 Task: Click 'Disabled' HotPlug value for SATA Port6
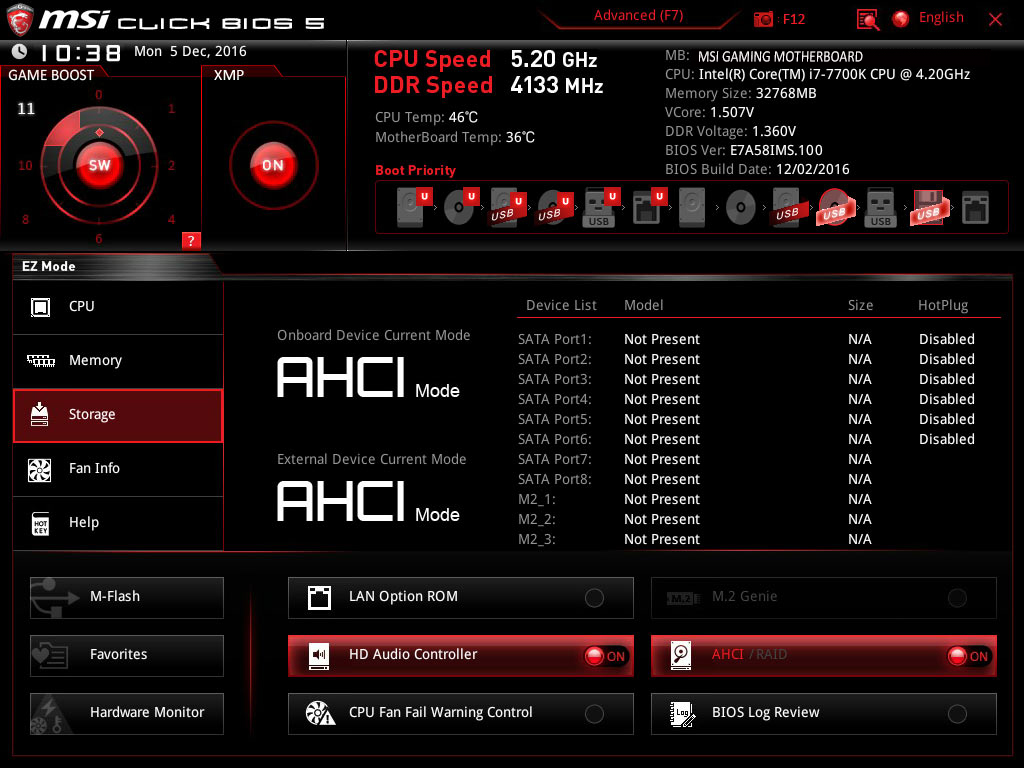pos(946,439)
